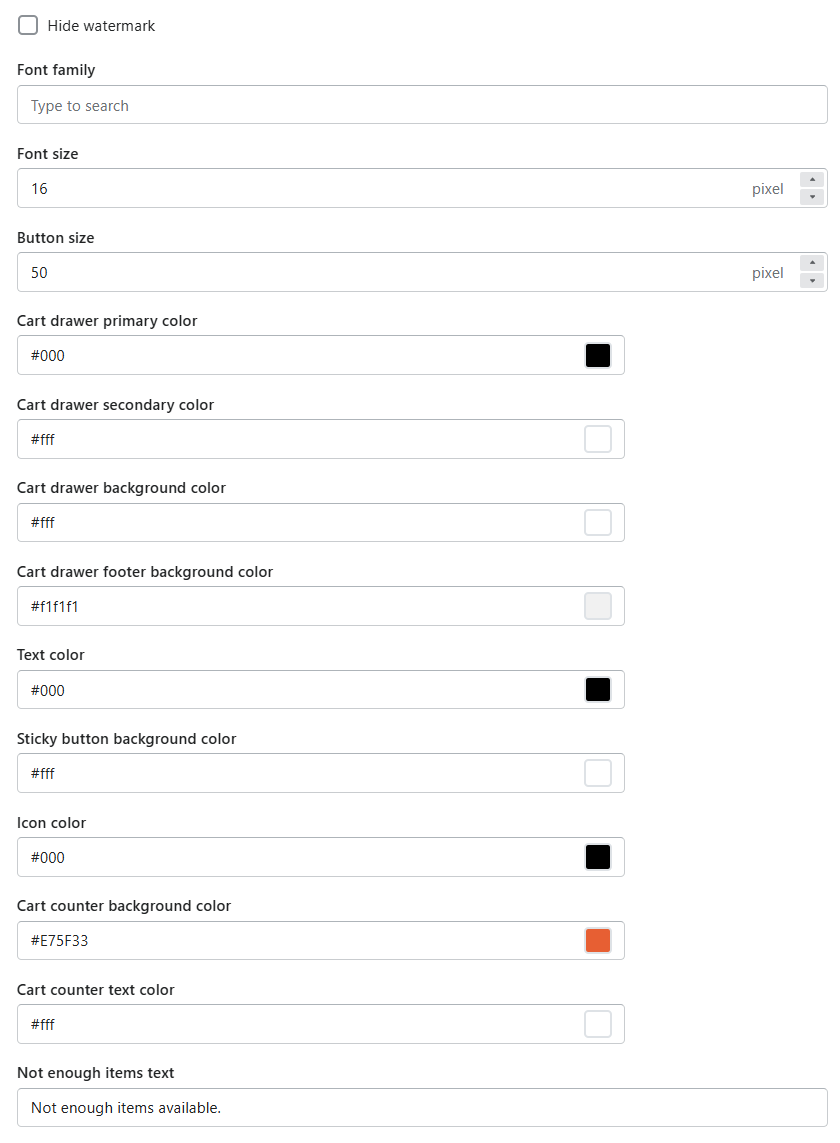Increase Font size with up arrow
The image size is (840, 1143).
point(812,179)
